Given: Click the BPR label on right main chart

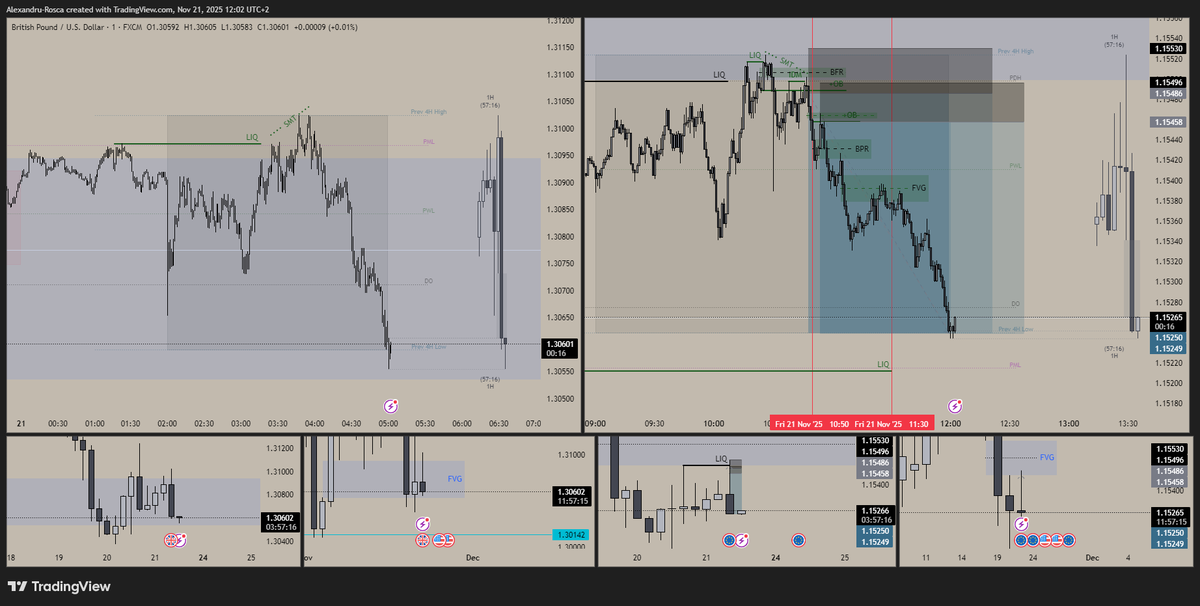Looking at the screenshot, I should coord(862,149).
